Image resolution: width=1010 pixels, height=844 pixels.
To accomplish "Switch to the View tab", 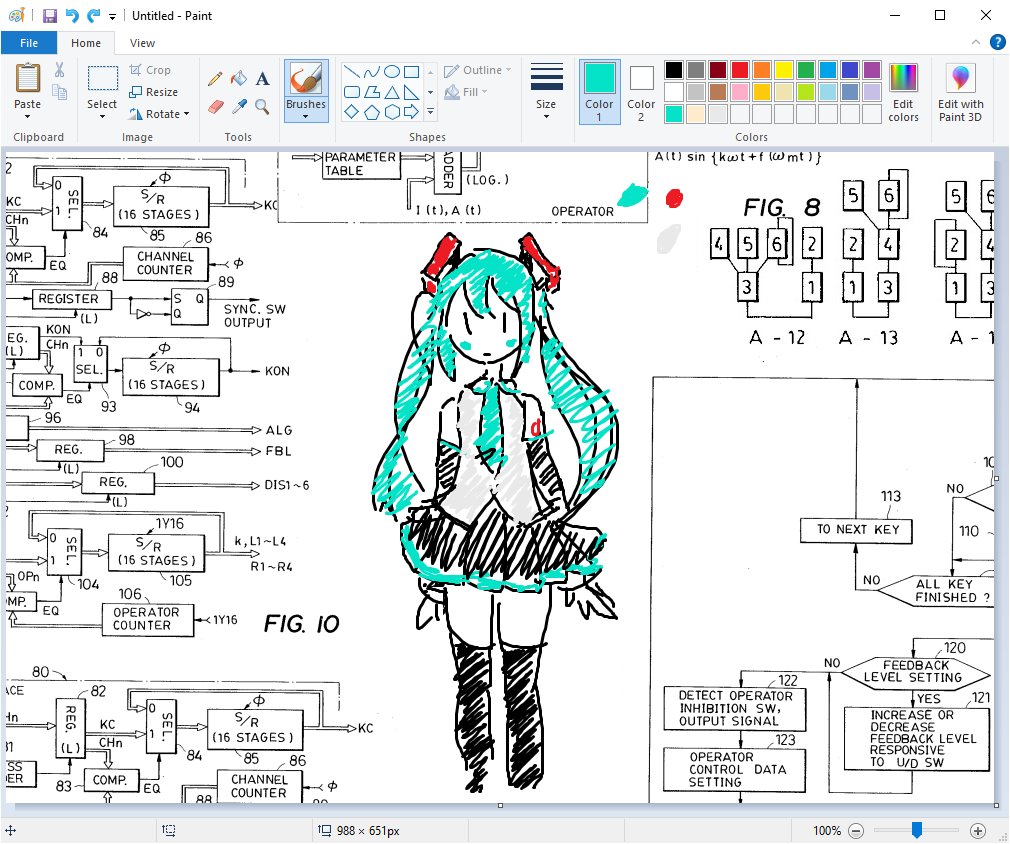I will pos(142,43).
